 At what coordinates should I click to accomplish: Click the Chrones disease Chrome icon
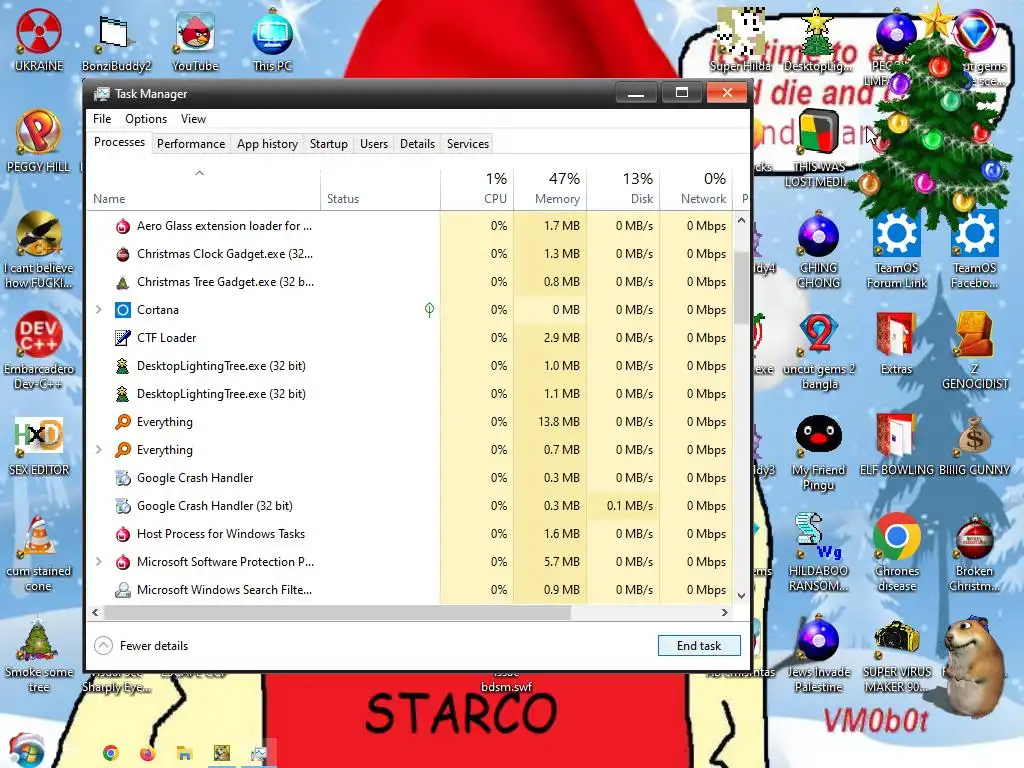point(897,554)
